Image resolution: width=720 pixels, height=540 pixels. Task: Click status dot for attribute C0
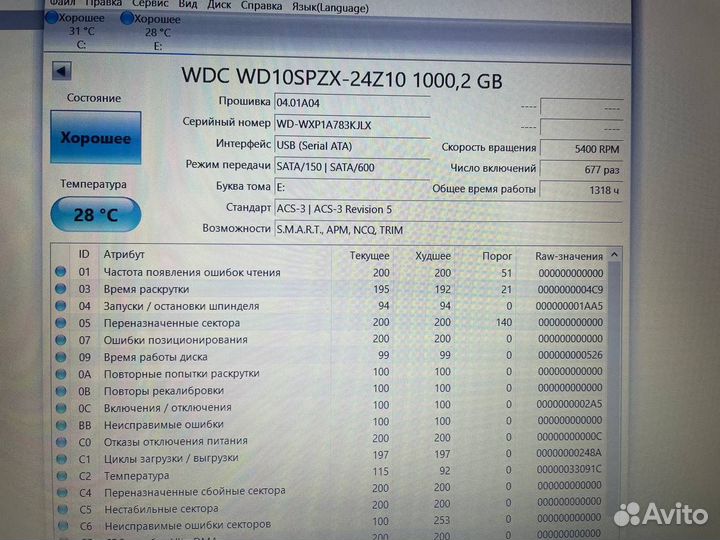click(61, 442)
